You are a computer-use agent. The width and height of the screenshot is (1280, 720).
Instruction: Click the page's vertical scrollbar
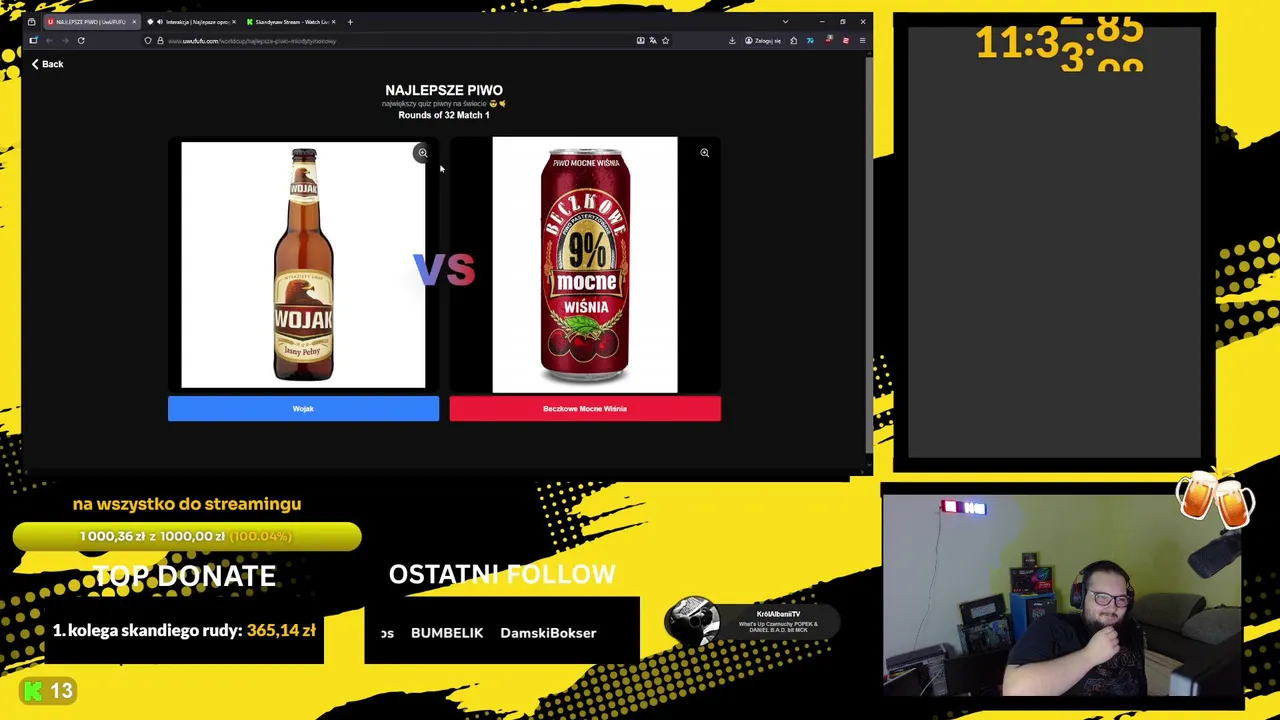click(x=869, y=254)
